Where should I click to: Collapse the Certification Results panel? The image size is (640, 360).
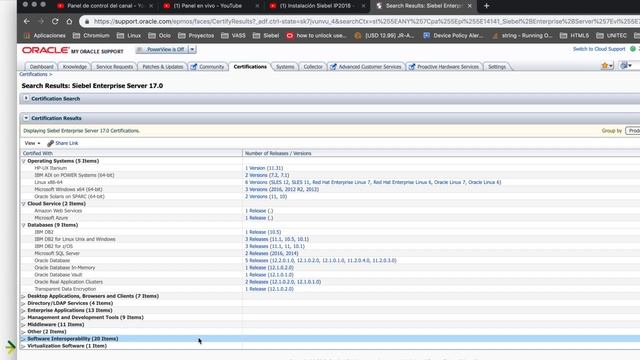pyautogui.click(x=26, y=118)
